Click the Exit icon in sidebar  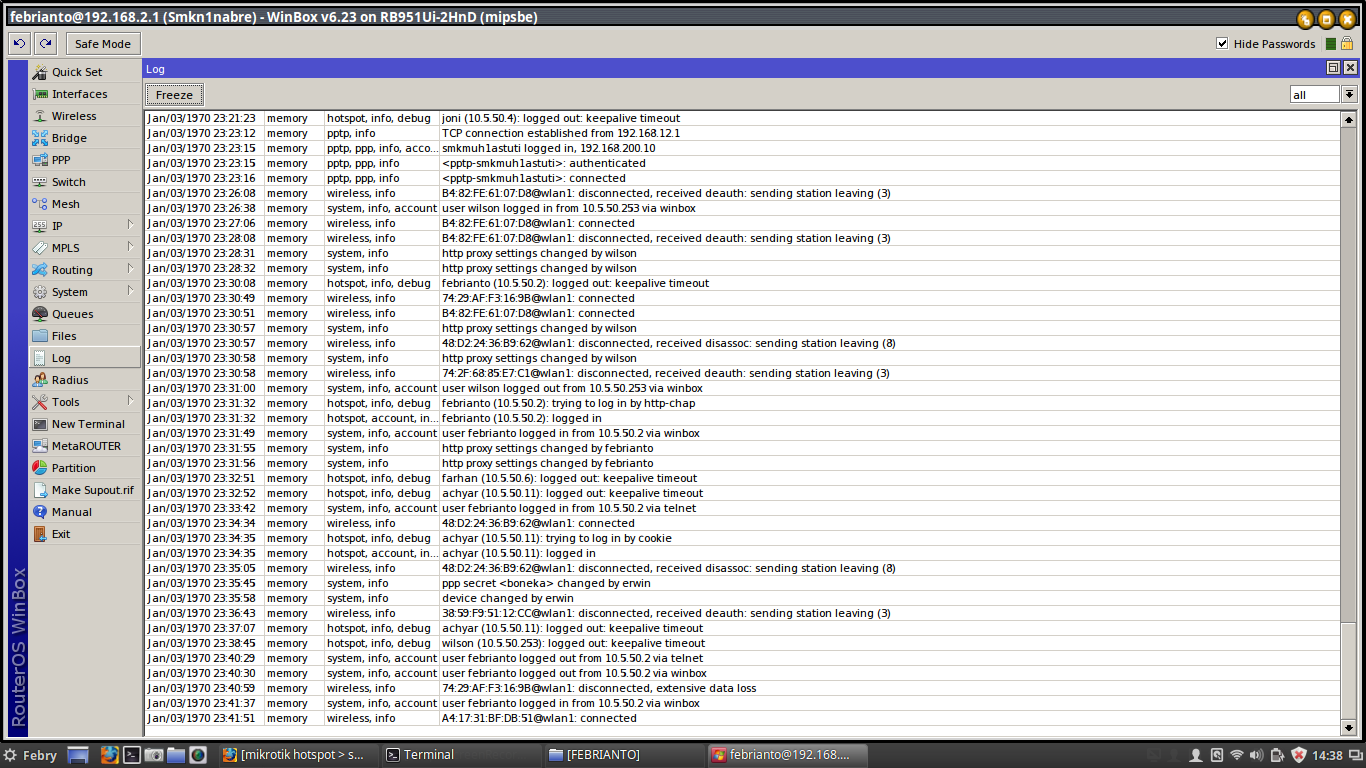tap(40, 534)
